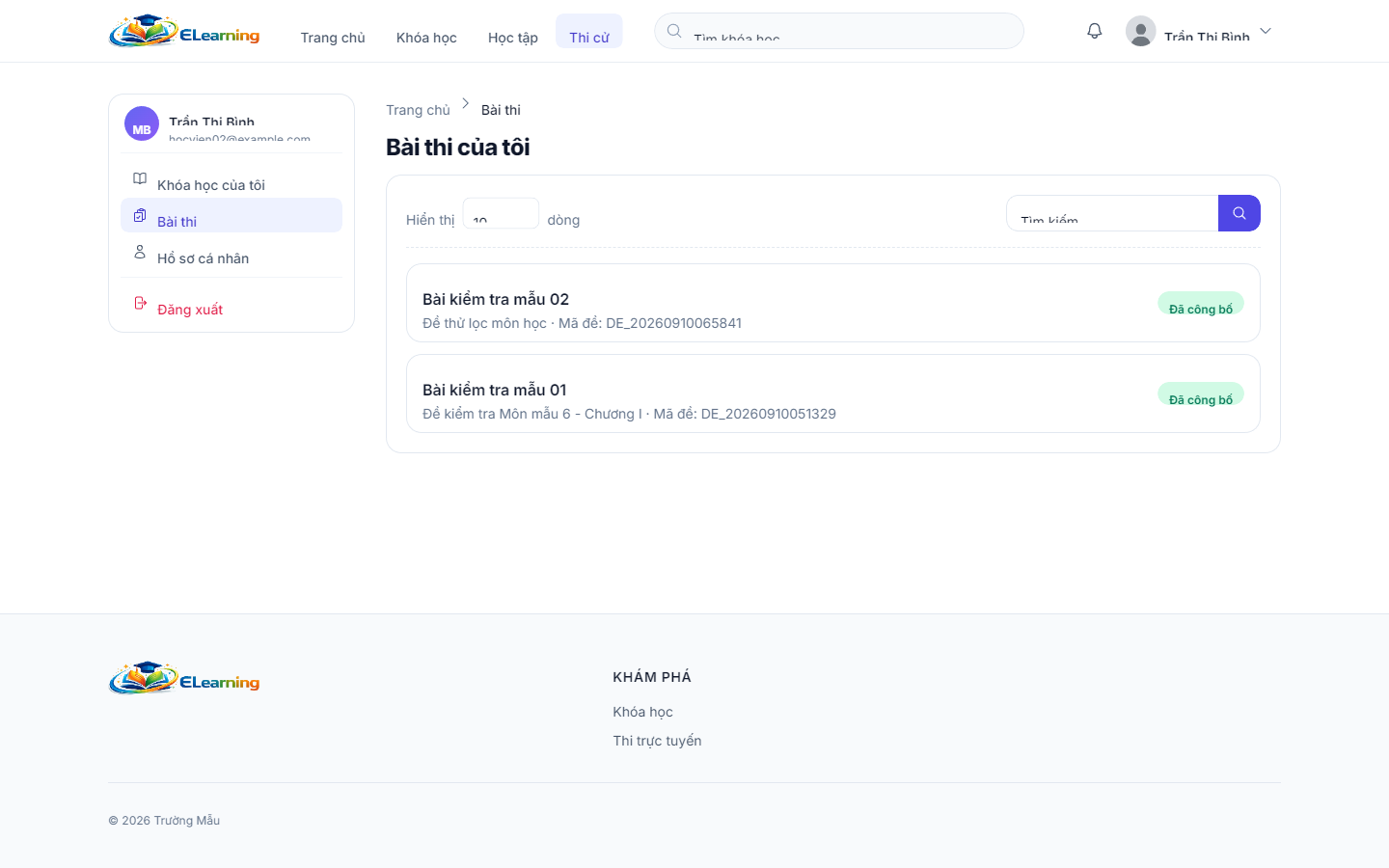Open the footer Thi trực tuyến link
Viewport: 1389px width, 868px height.
(x=657, y=741)
